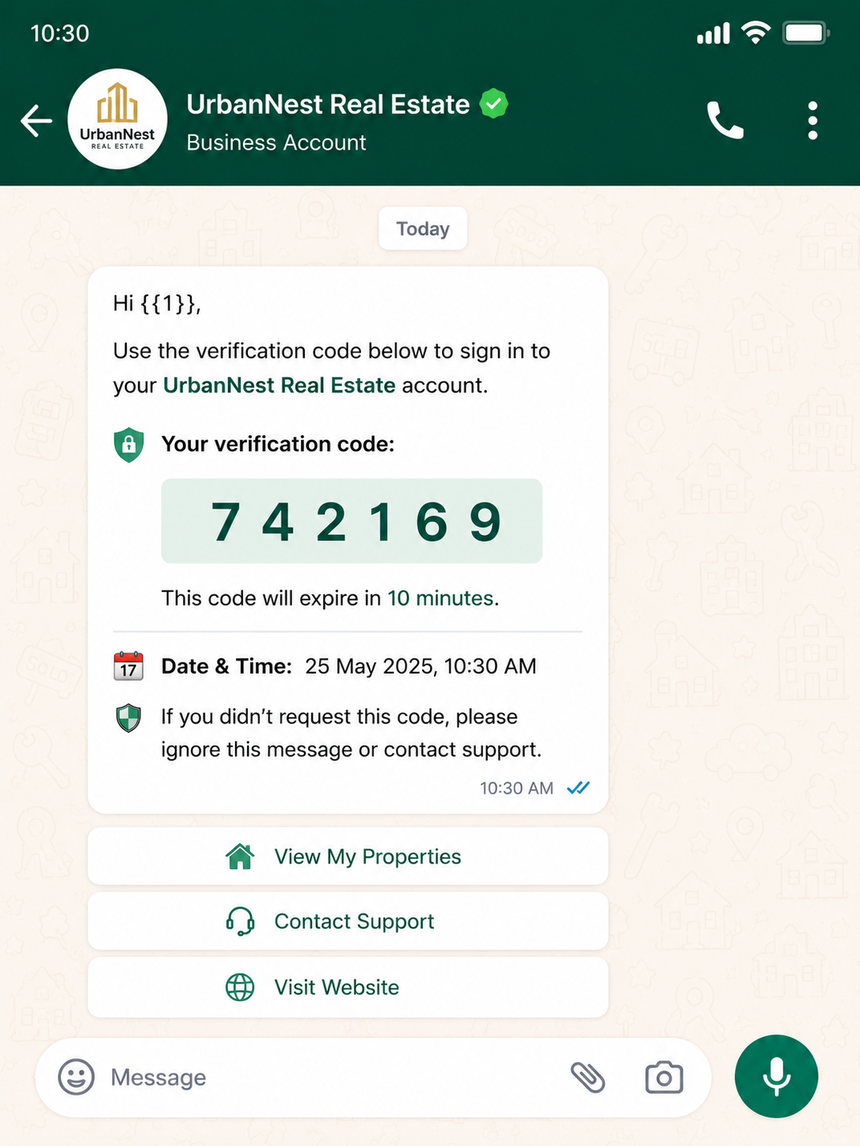Tap Visit Website button
860x1146 pixels.
(x=348, y=987)
